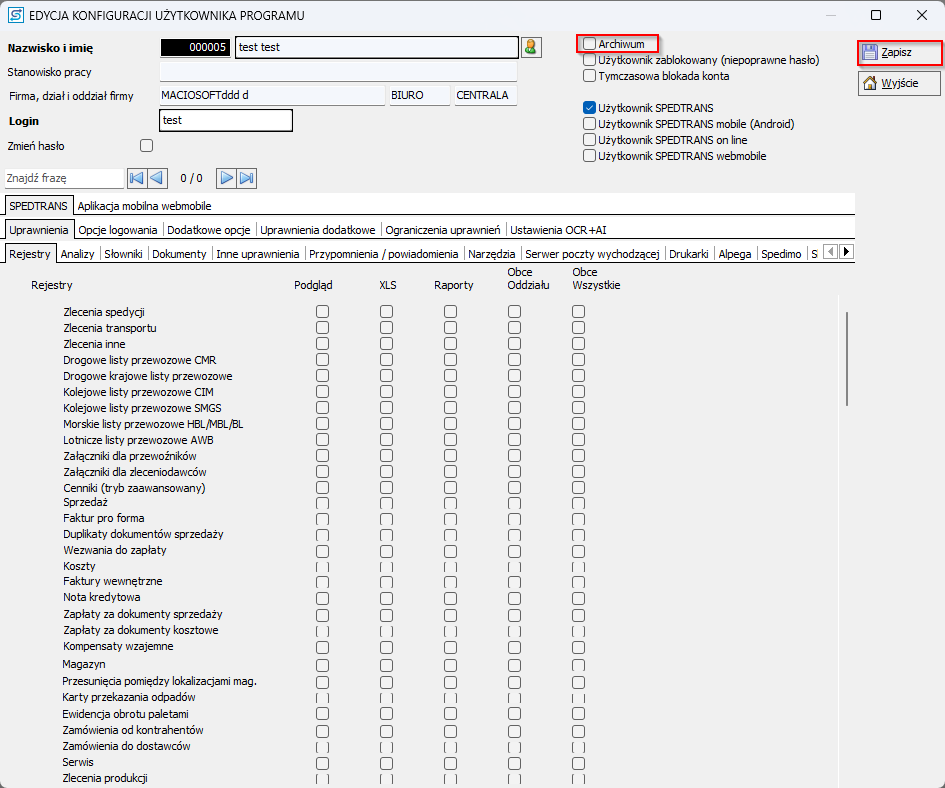Viewport: 945px width, 788px height.
Task: Jump to first search result arrow
Action: 137,178
